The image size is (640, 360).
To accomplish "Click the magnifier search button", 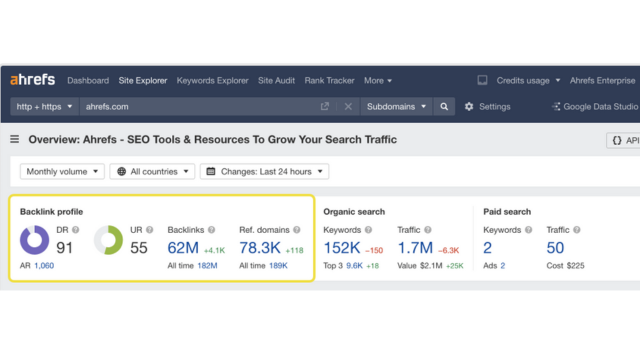I will click(444, 107).
